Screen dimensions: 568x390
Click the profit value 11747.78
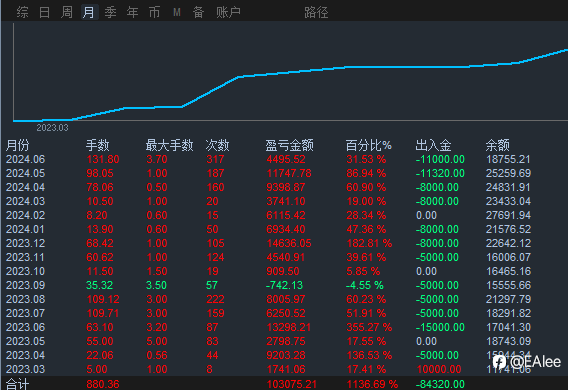(289, 173)
